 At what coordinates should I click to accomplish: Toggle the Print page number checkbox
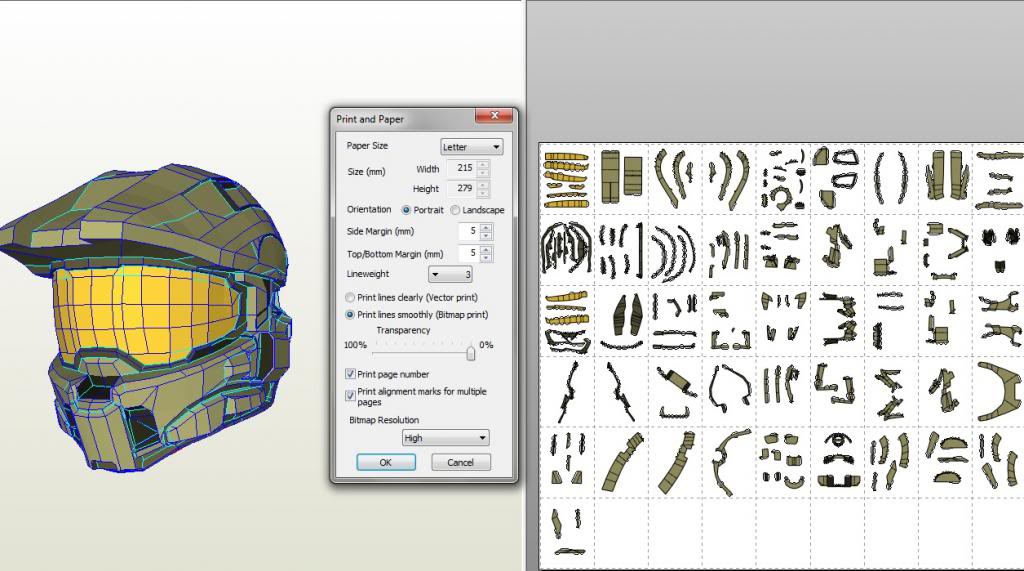(x=350, y=374)
